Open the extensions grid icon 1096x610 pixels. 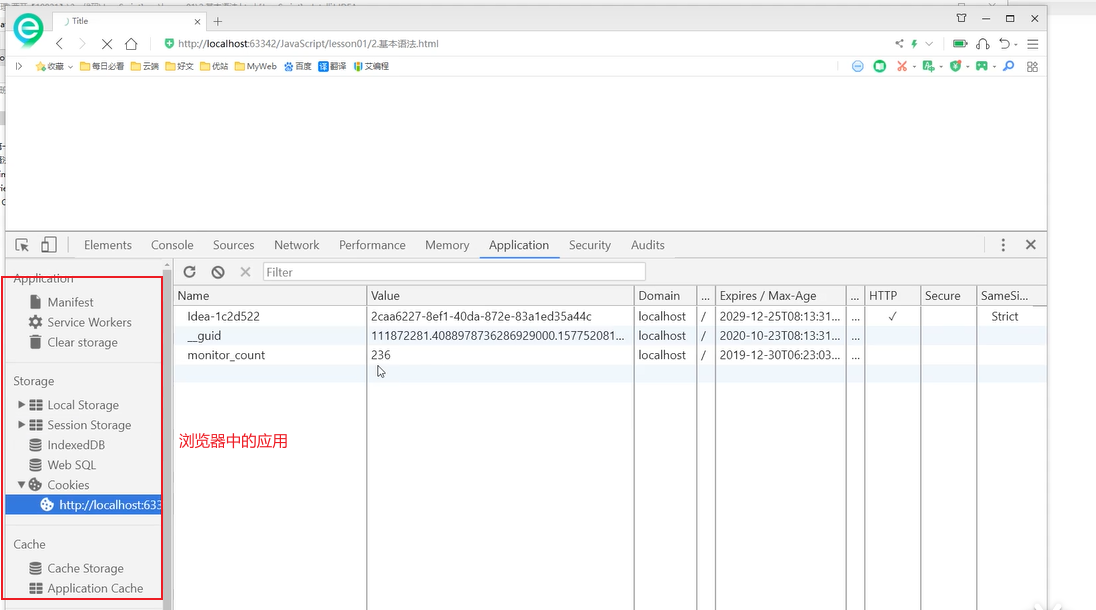pos(1032,66)
